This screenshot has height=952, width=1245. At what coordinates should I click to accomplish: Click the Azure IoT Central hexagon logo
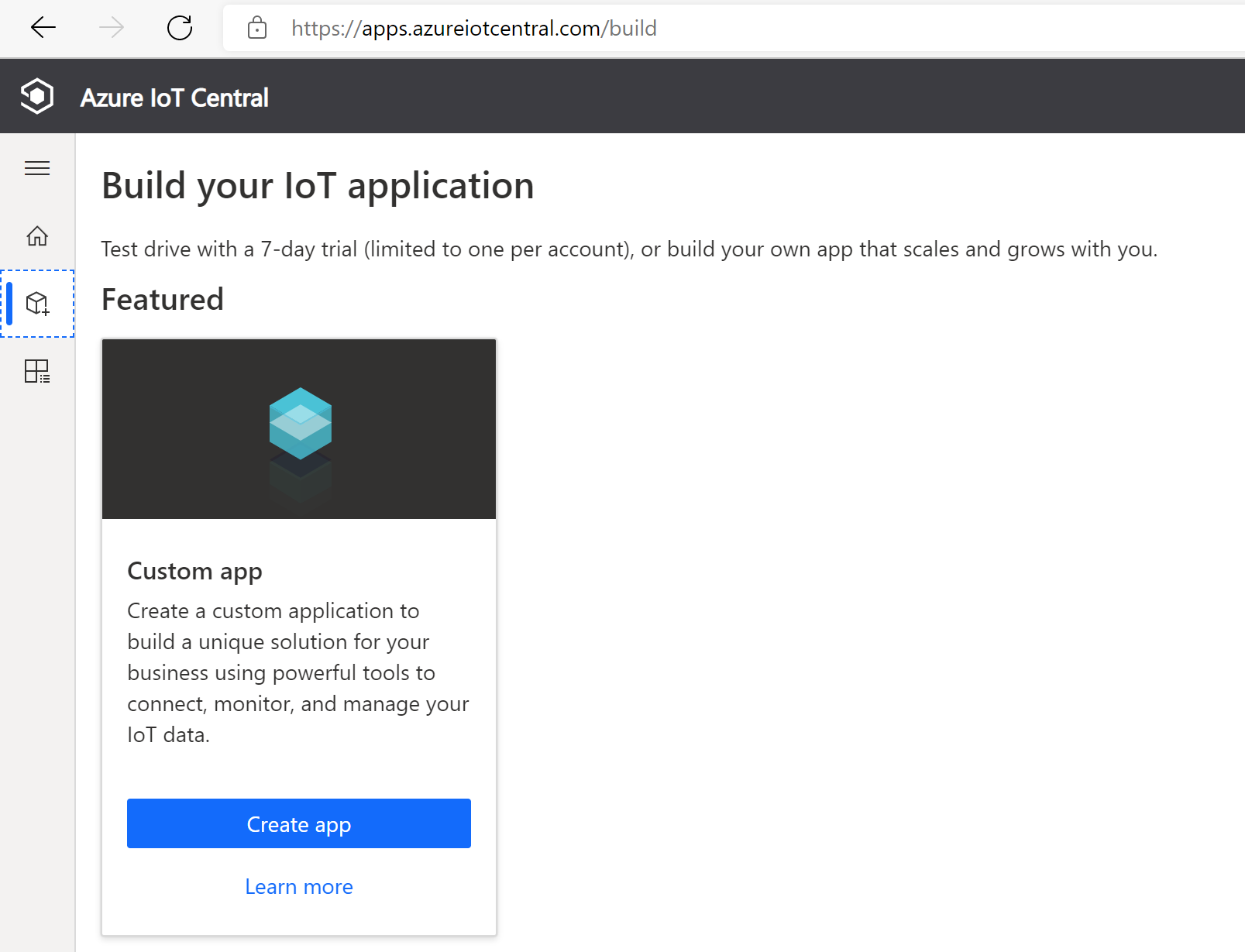(x=37, y=96)
